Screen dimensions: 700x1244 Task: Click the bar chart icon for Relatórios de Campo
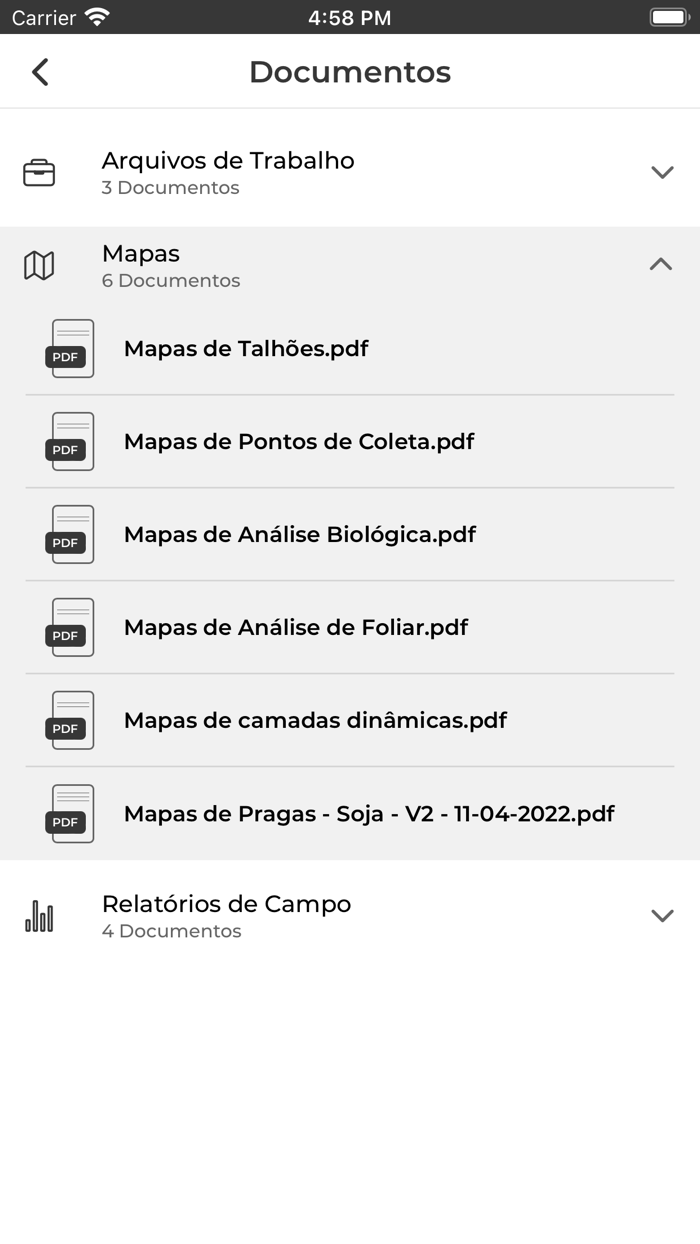tap(38, 915)
